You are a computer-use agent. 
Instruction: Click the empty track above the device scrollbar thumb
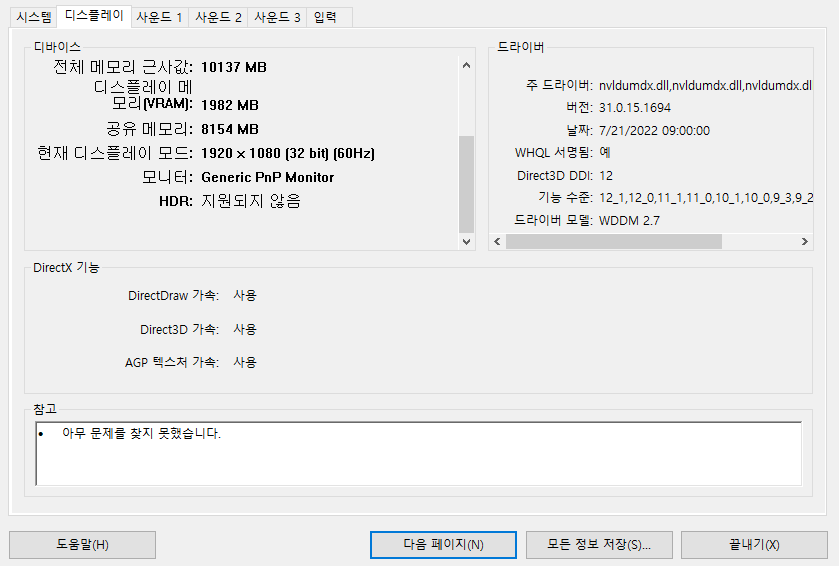pyautogui.click(x=466, y=105)
